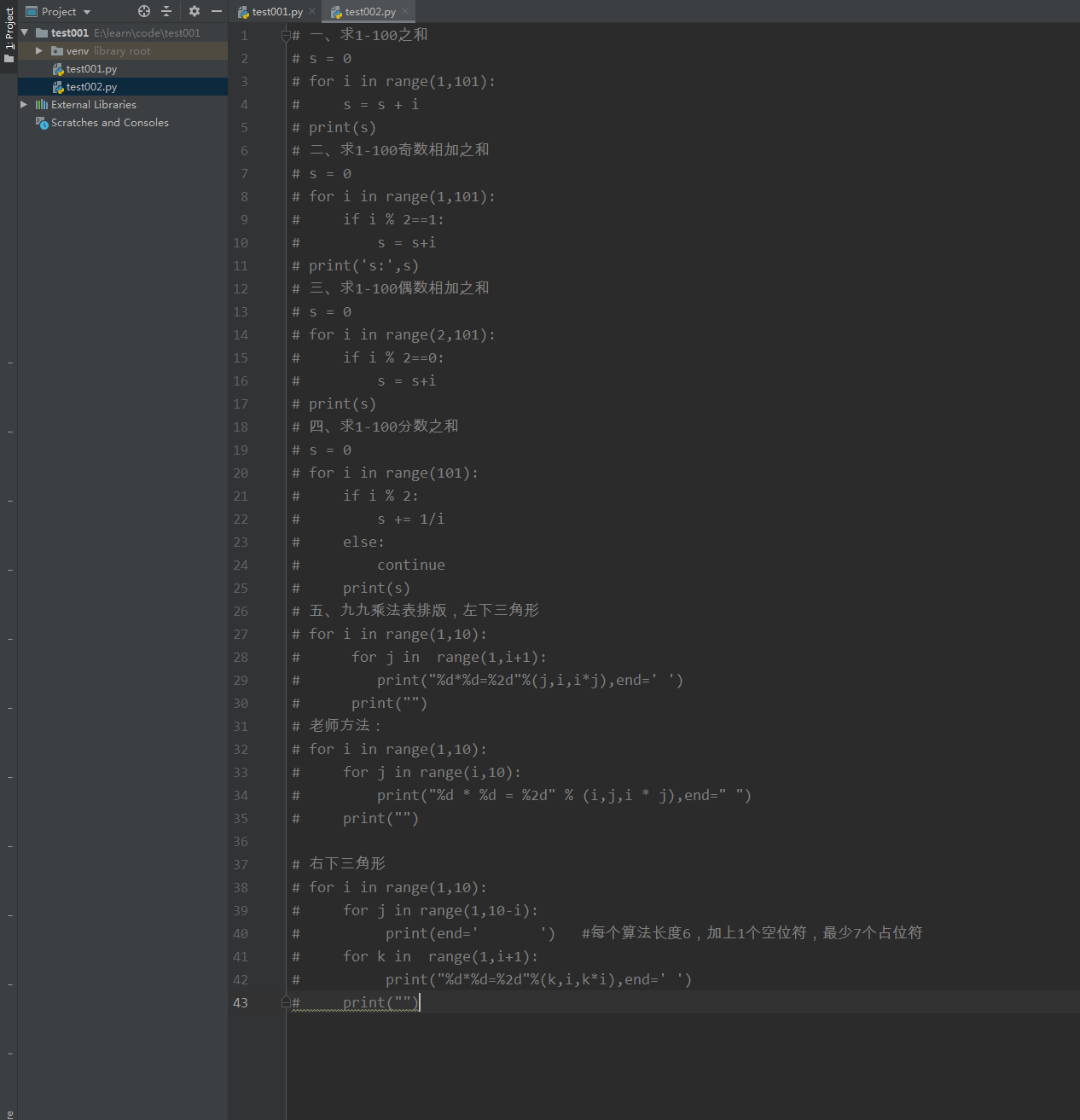Image resolution: width=1080 pixels, height=1120 pixels.
Task: Click the venv folder icon
Action: (57, 51)
